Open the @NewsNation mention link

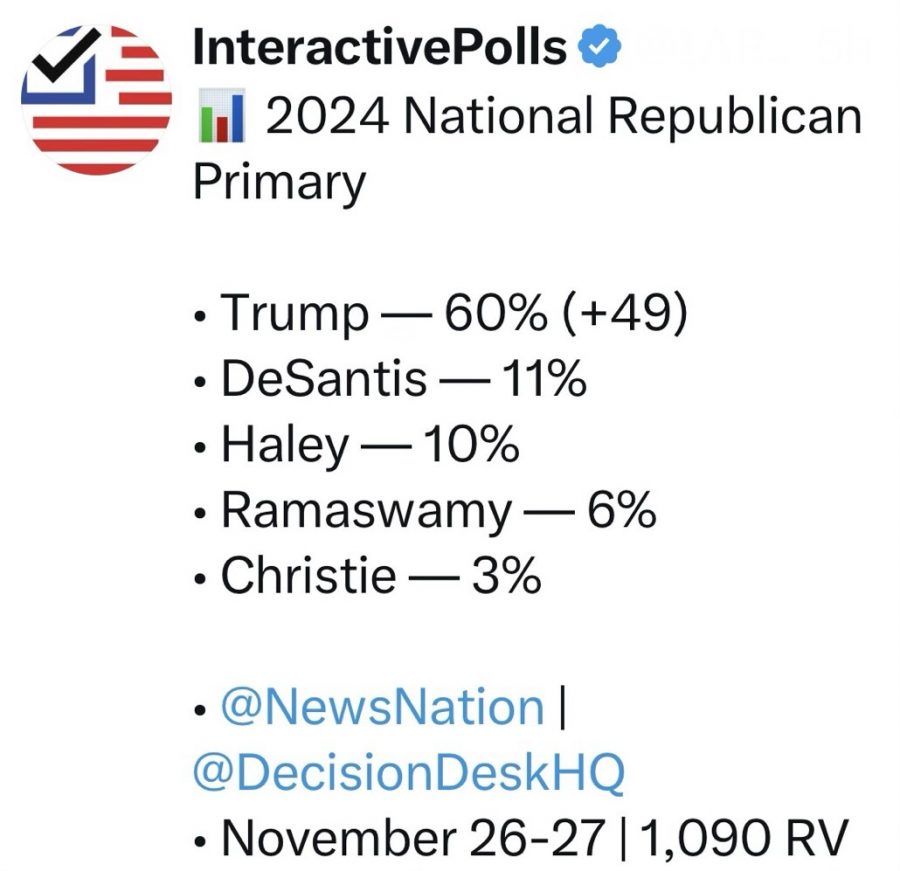pyautogui.click(x=382, y=708)
